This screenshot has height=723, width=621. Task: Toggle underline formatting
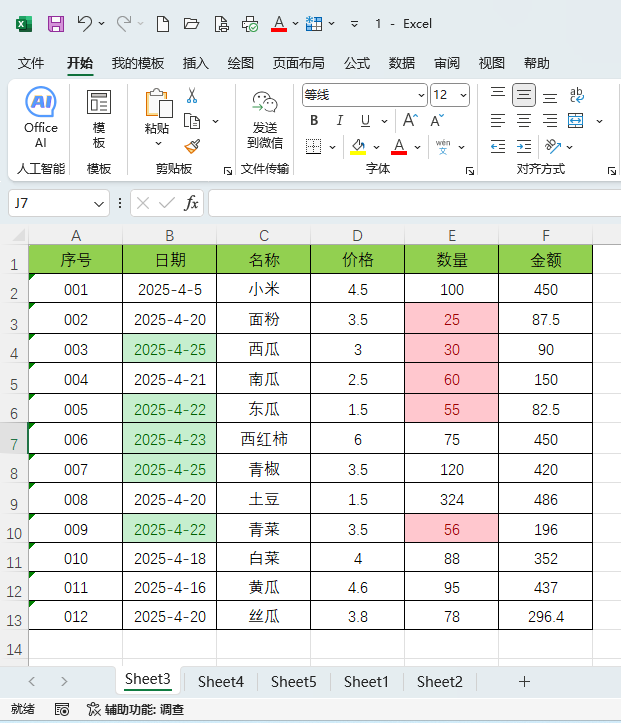coord(365,120)
